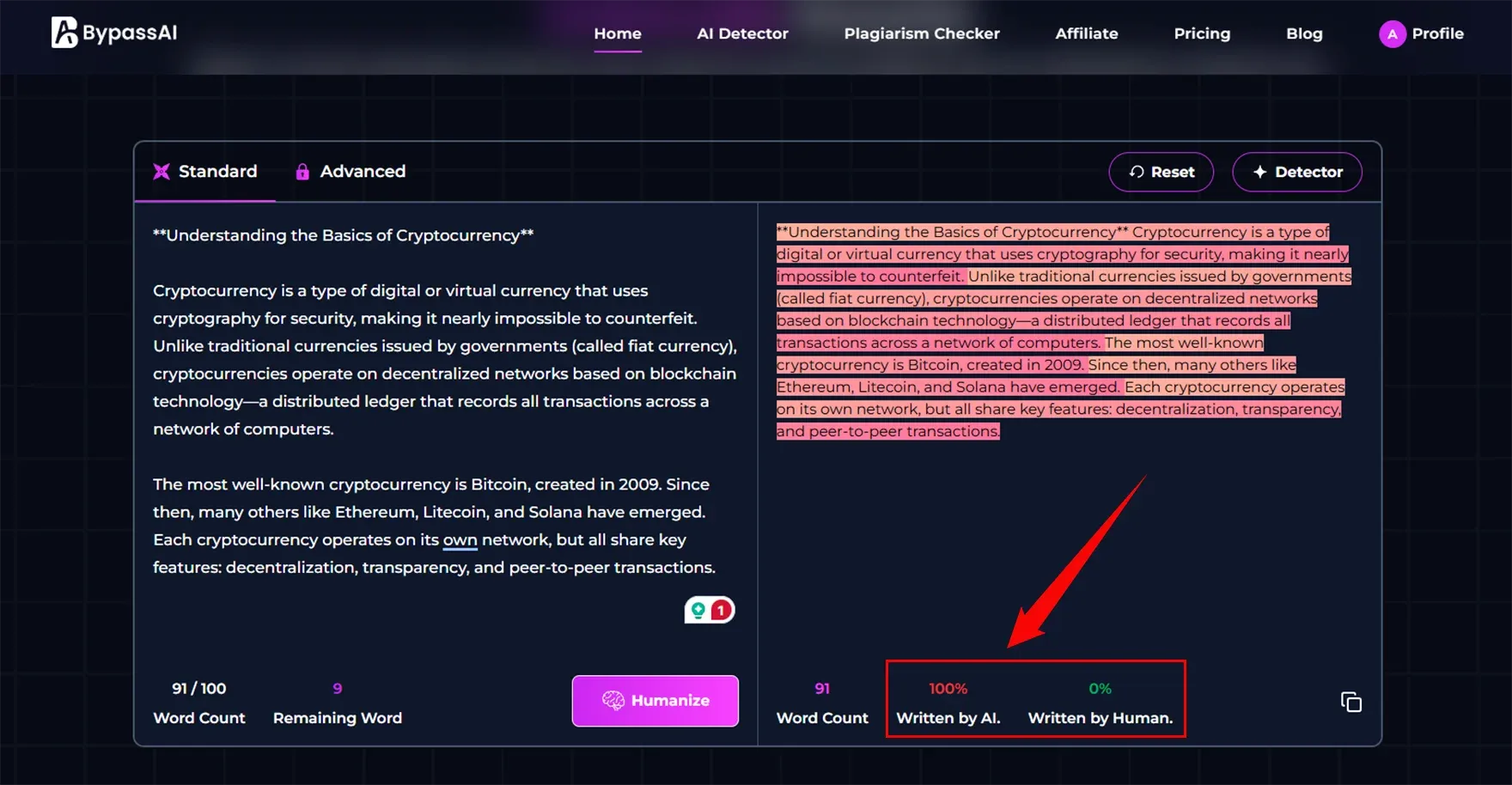Screen dimensions: 1512x785
Task: Click "Written by Human." label
Action: [1100, 718]
